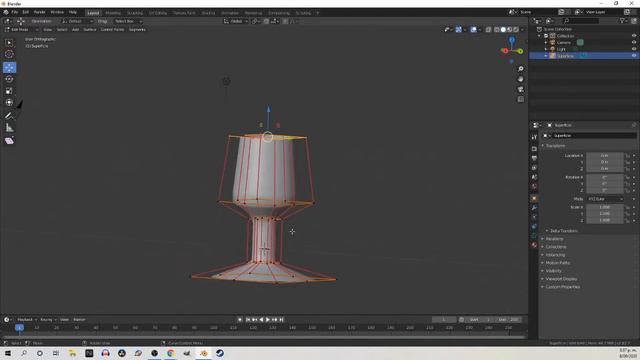Select the Select Box tool in toolbar
Viewport: 640px width, 360px height.
[9, 43]
